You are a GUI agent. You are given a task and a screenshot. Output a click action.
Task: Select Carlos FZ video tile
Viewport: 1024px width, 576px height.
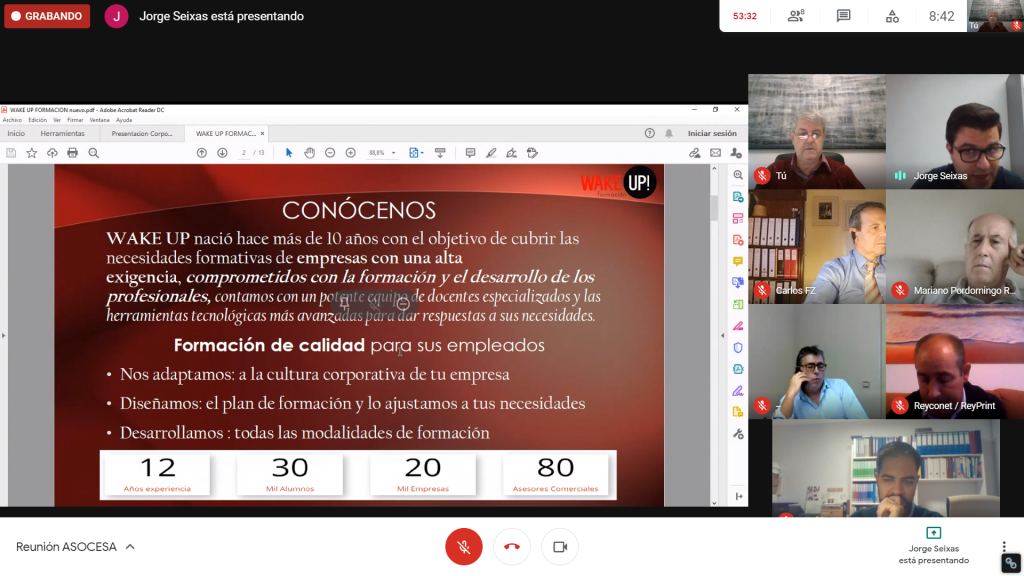[817, 246]
